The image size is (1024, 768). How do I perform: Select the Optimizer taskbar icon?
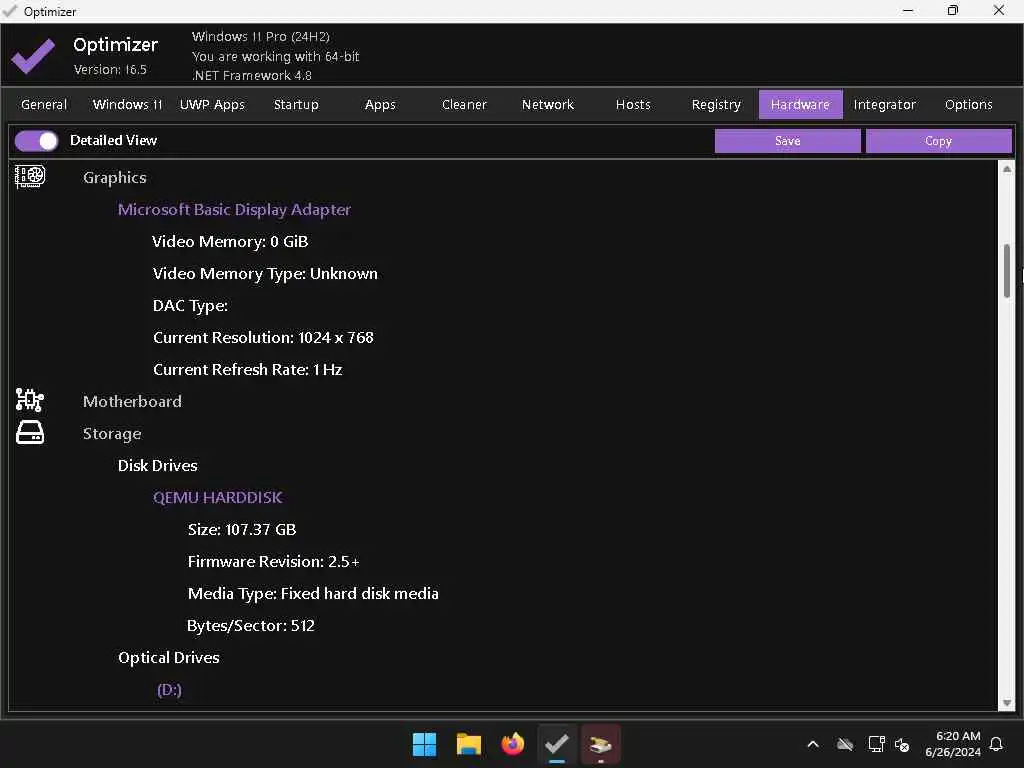556,744
